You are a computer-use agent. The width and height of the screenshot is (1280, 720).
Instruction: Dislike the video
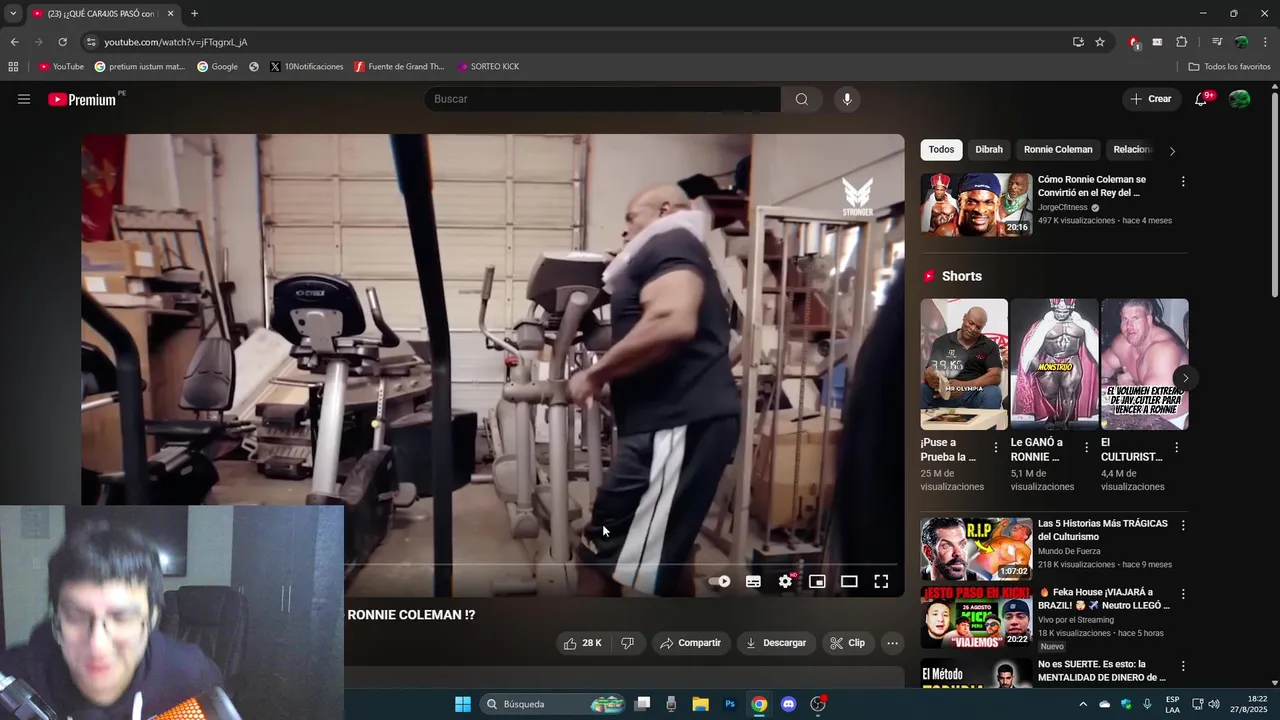[x=627, y=643]
